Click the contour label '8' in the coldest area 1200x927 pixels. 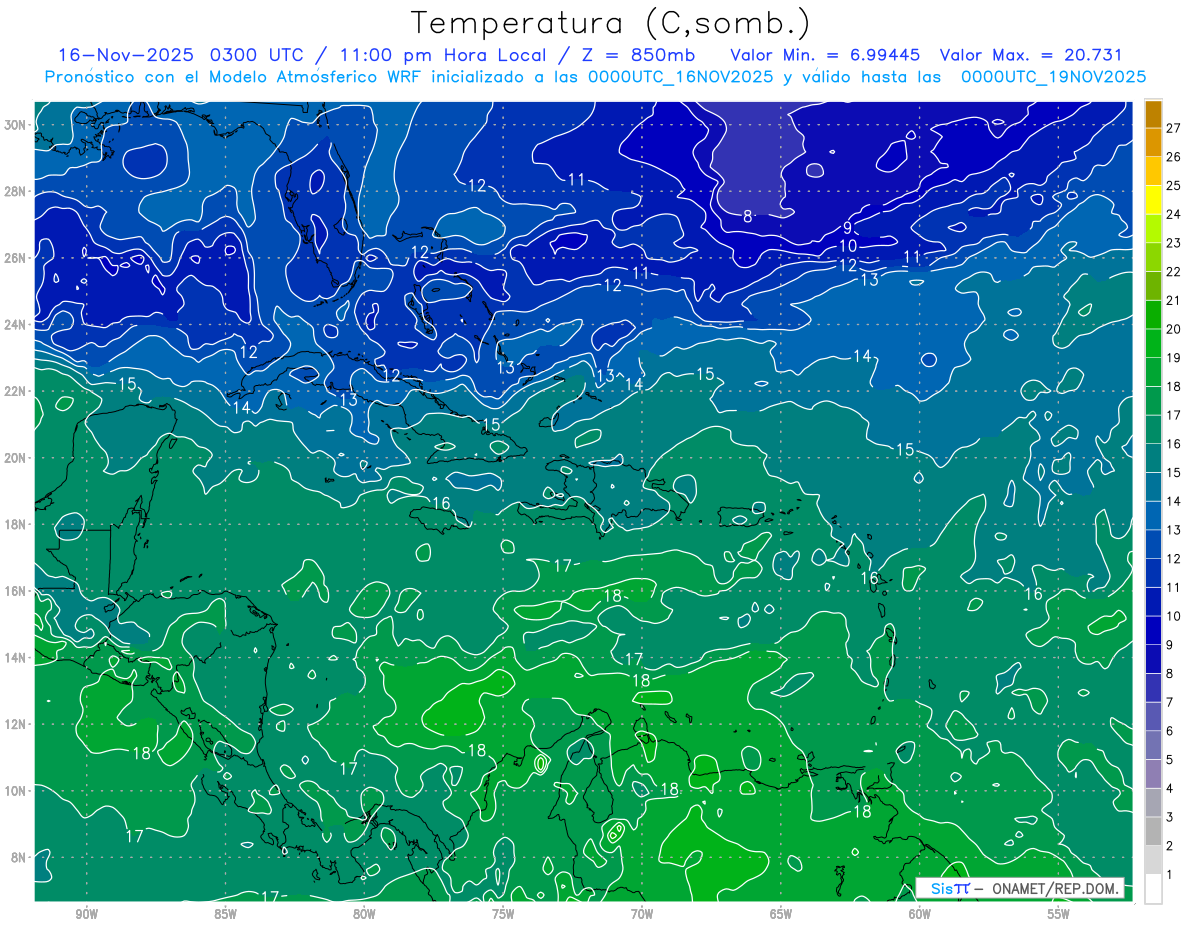[747, 215]
